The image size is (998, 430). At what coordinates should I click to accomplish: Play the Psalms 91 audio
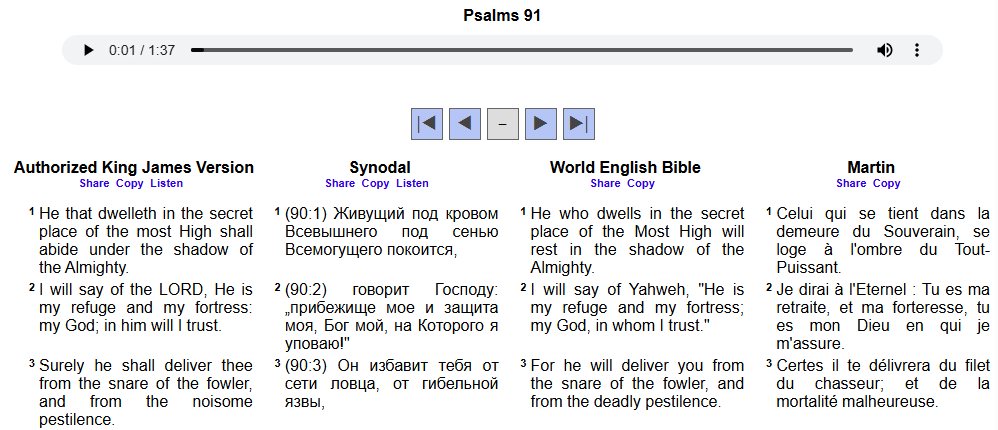pos(88,50)
